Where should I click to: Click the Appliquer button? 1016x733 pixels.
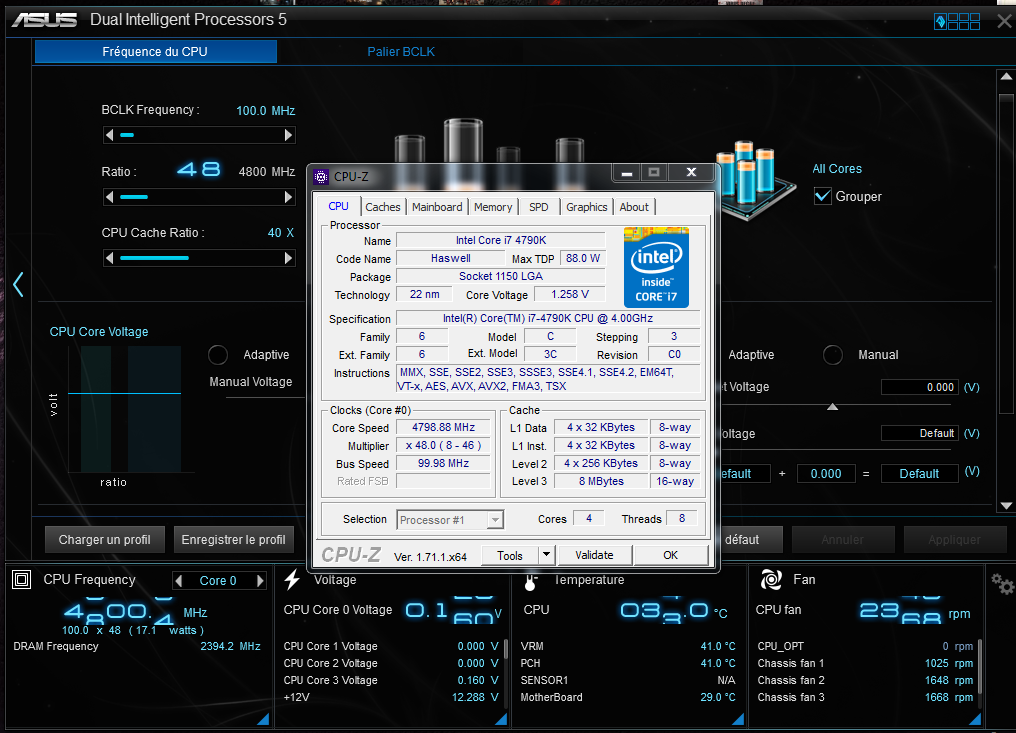pyautogui.click(x=954, y=540)
